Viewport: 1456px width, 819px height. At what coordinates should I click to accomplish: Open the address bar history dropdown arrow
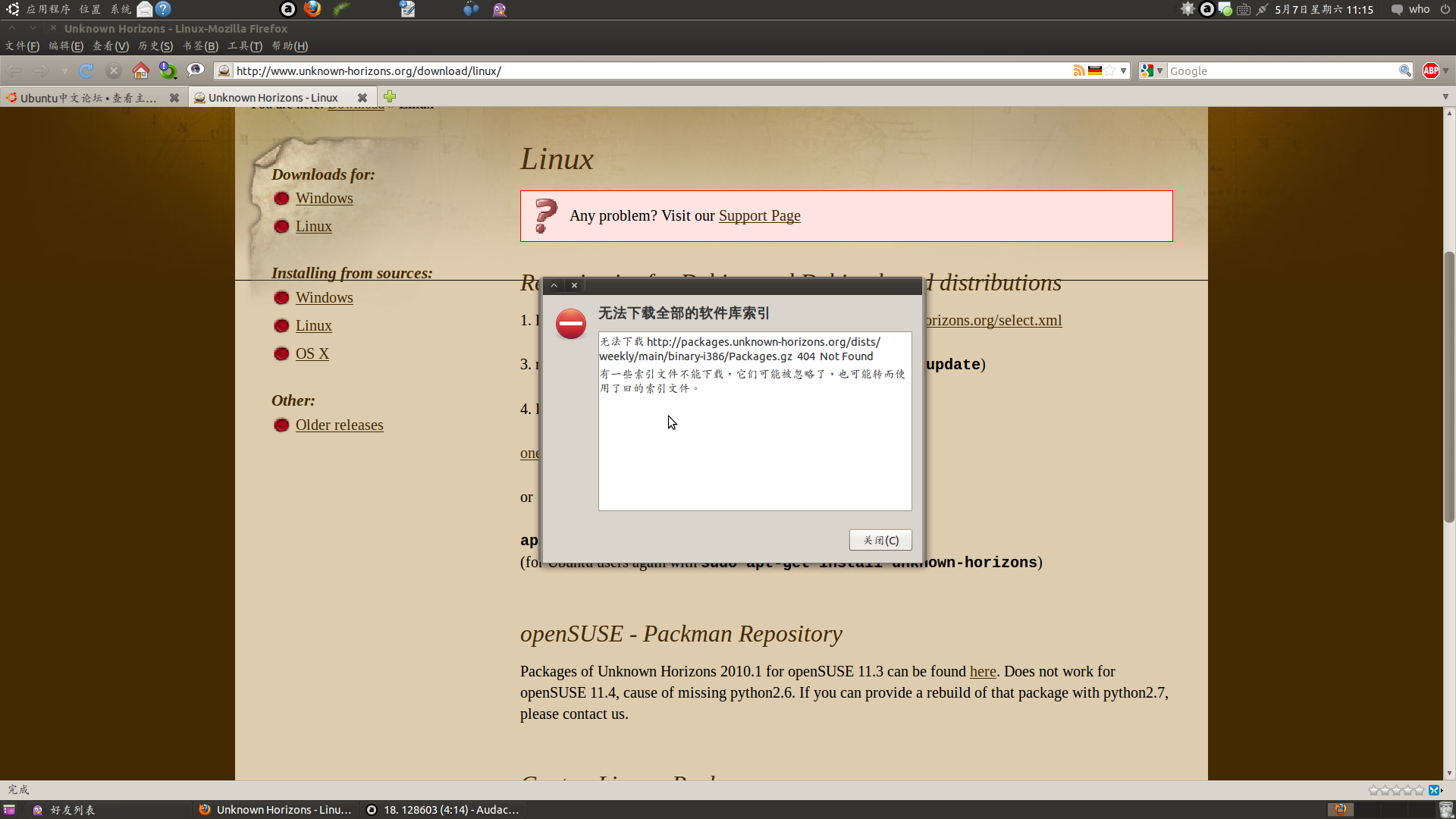tap(1123, 71)
